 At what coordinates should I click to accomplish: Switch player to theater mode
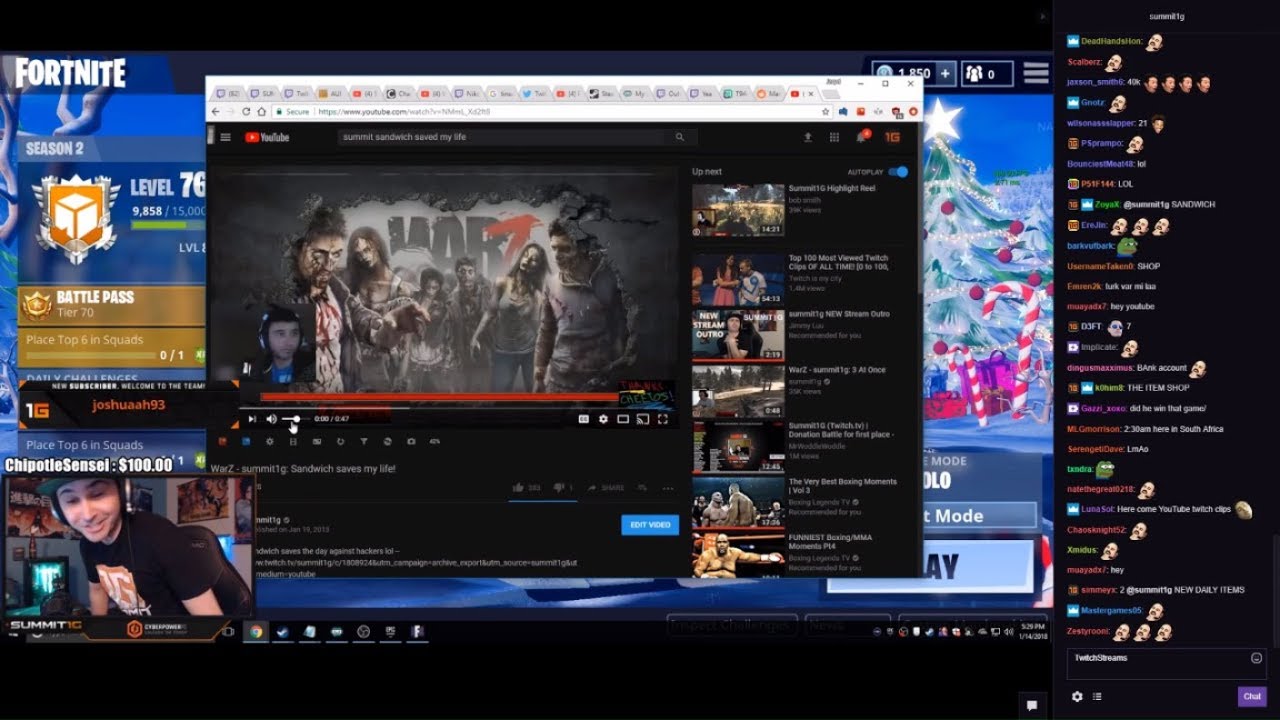[623, 419]
